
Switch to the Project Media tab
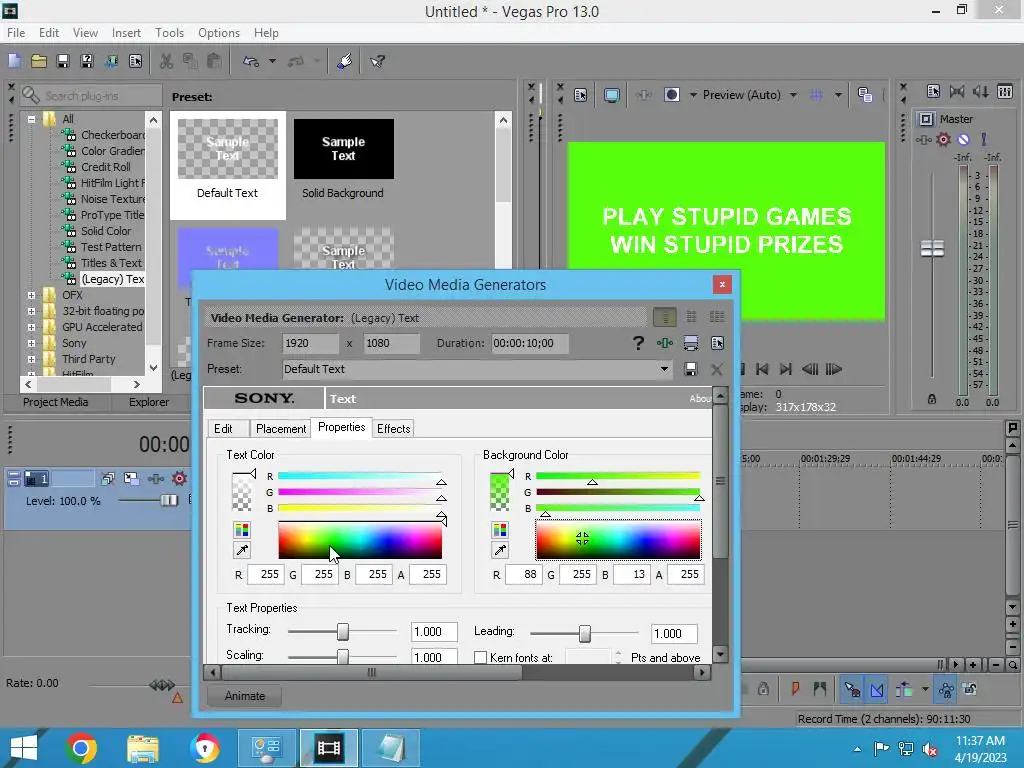pos(56,402)
